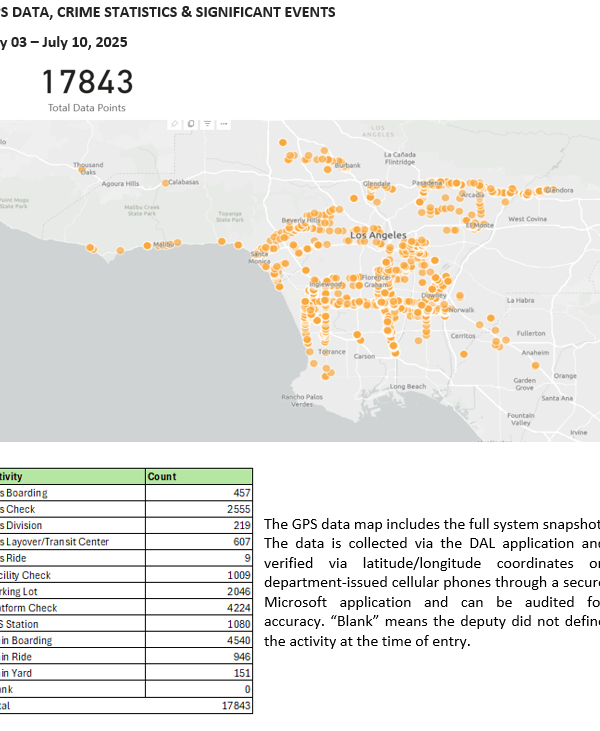This screenshot has width=600, height=731.
Task: Open the more options ellipsis above the map
Action: [x=222, y=124]
